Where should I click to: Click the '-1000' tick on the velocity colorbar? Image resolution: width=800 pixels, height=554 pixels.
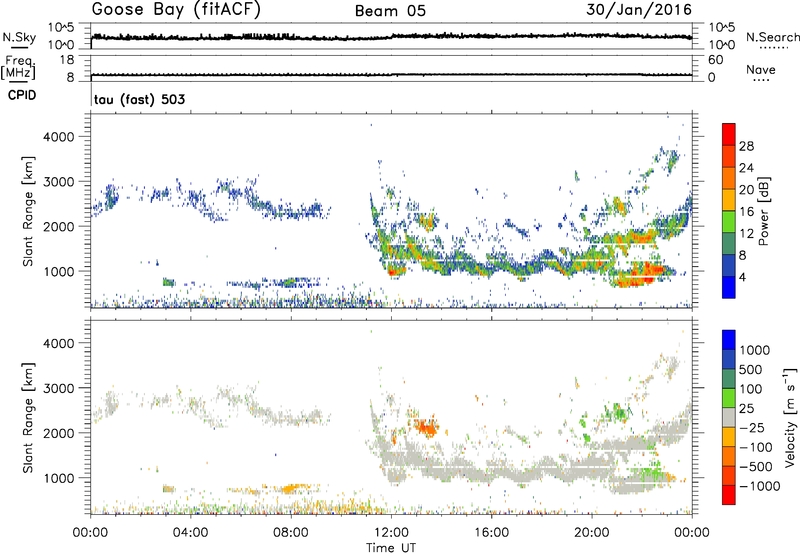759,486
